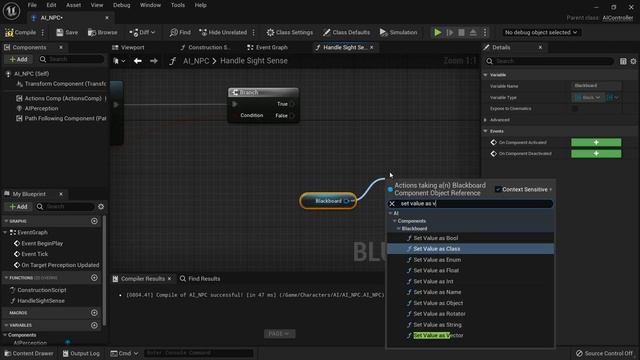
Task: Add new function with plus icon
Action: point(94,278)
